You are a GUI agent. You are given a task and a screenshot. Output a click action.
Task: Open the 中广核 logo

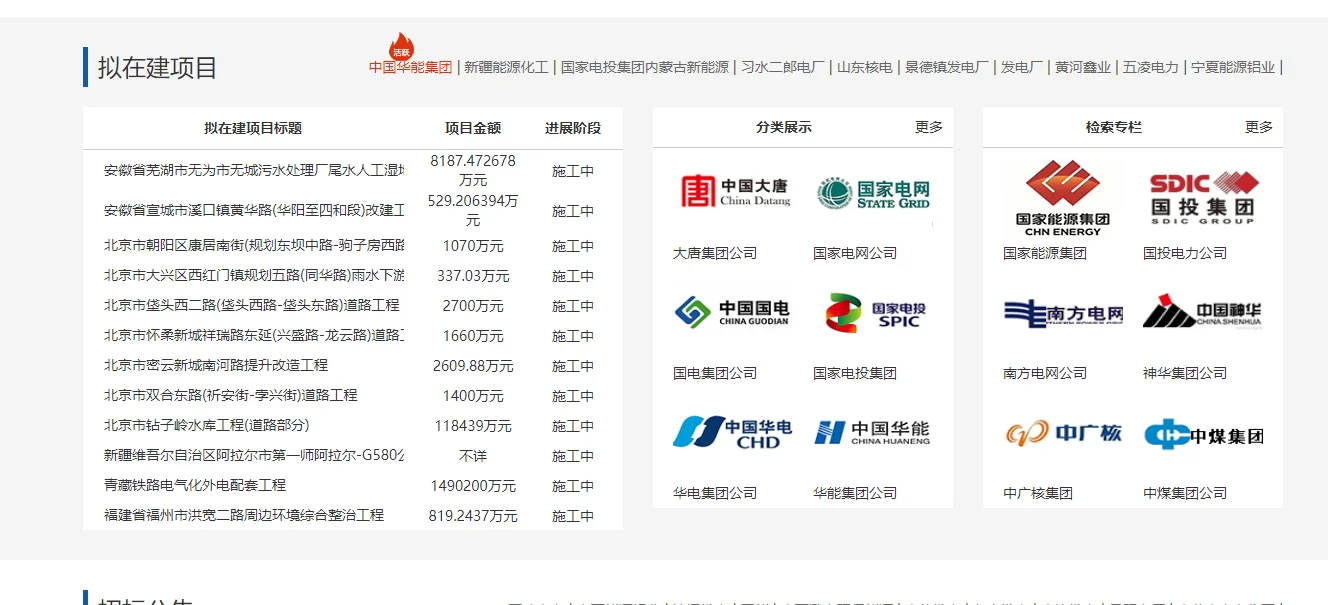point(1063,433)
